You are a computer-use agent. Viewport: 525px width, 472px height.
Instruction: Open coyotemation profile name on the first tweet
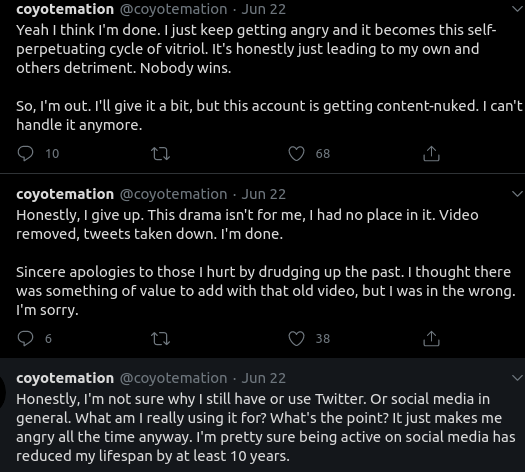(65, 9)
